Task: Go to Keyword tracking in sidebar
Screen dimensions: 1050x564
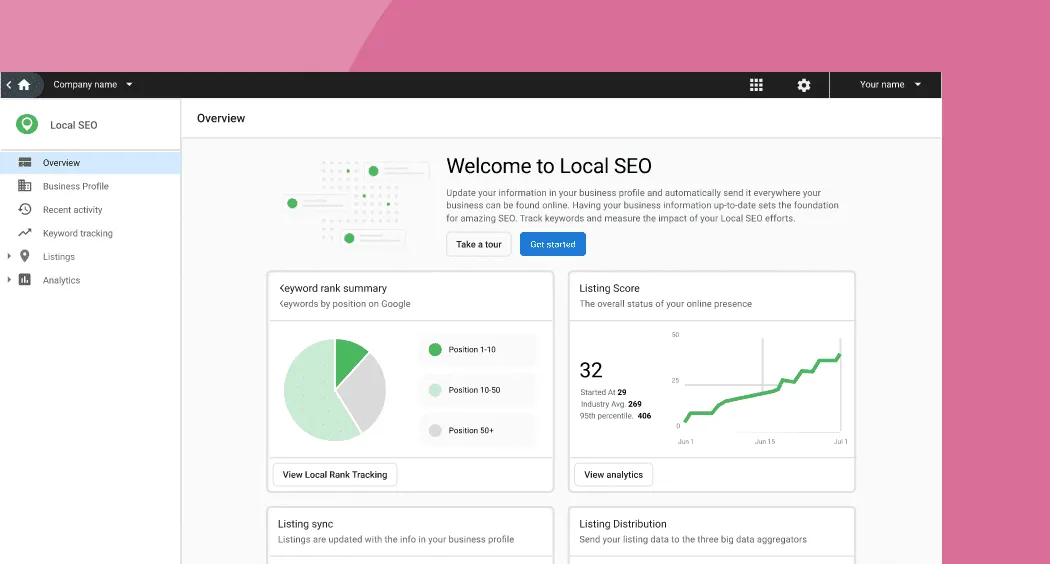Action: pyautogui.click(x=77, y=233)
